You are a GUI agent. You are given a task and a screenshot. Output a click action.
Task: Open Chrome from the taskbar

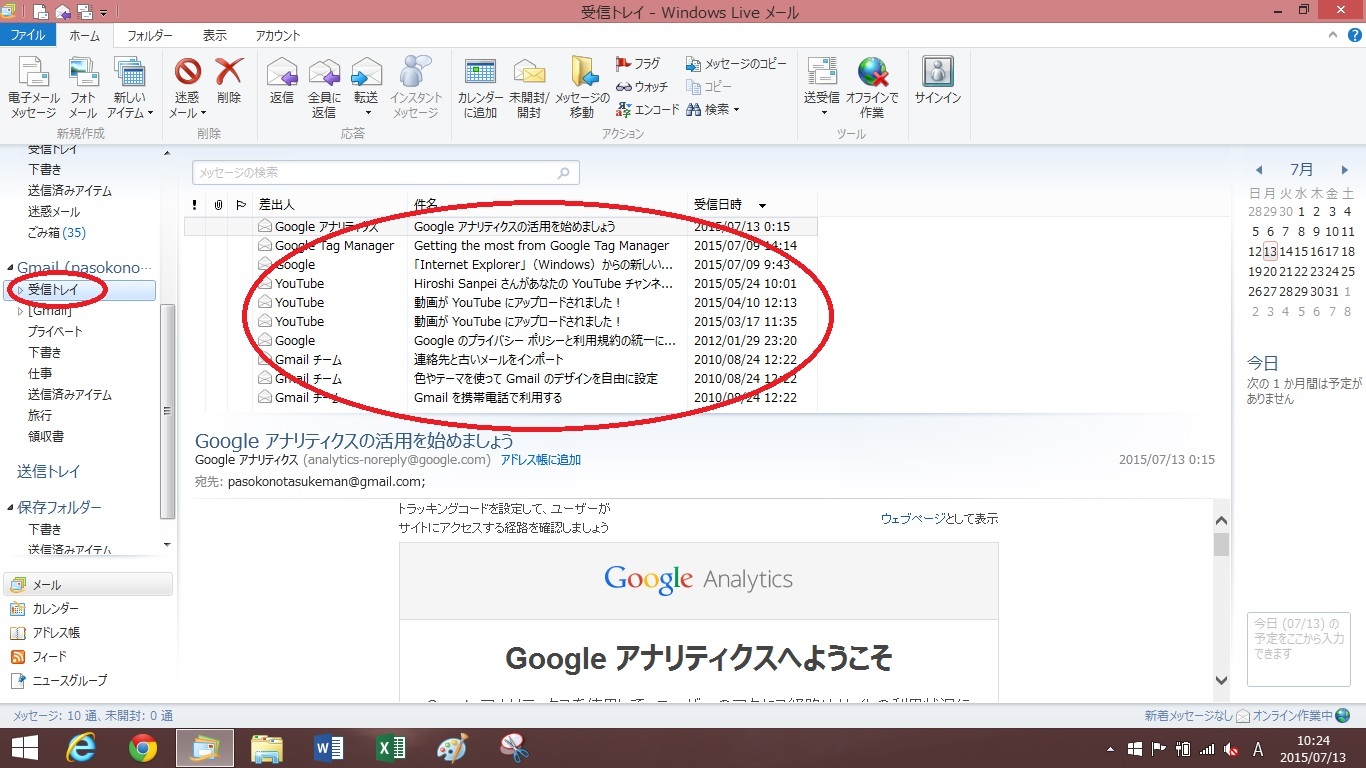point(143,748)
